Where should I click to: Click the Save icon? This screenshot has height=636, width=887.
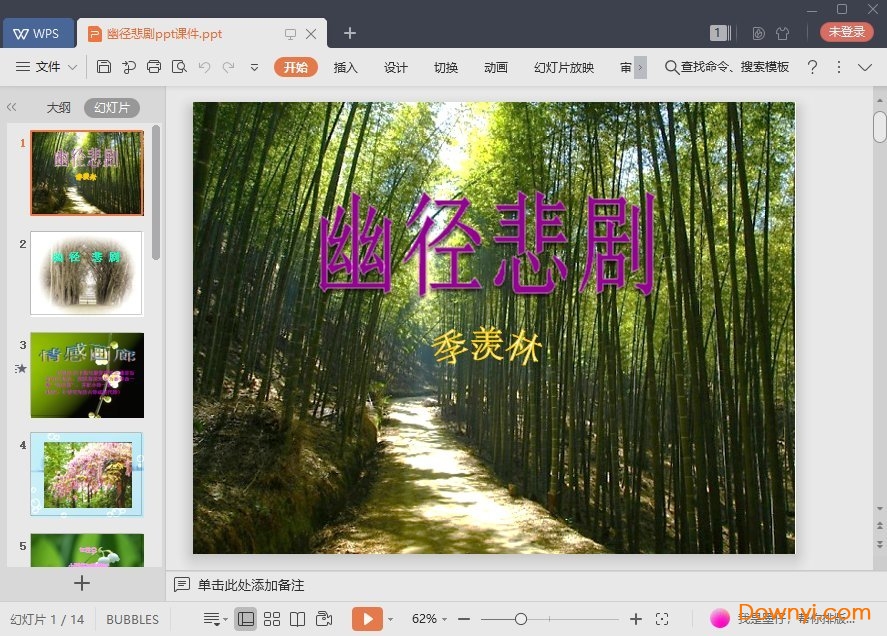pos(105,67)
